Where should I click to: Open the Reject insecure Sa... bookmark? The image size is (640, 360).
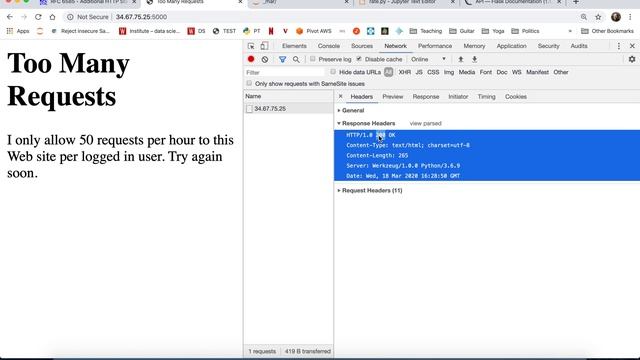point(80,31)
